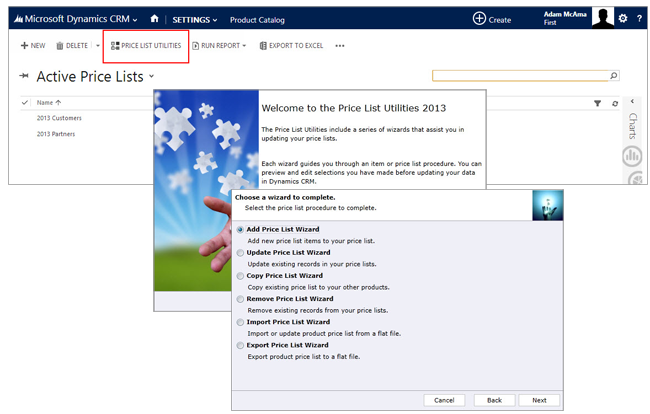Screen dimensions: 650x414
Task: Open the settings gear icon
Action: pos(623,18)
